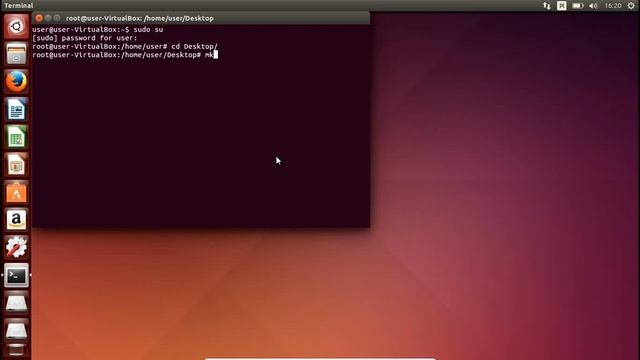The image size is (640, 360).
Task: Open the session gear menu
Action: click(631, 6)
